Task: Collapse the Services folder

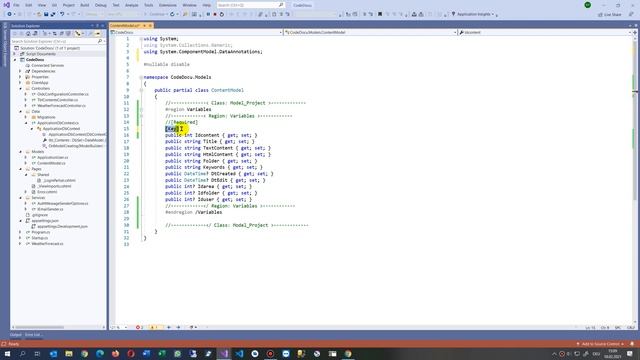Action: (20, 198)
